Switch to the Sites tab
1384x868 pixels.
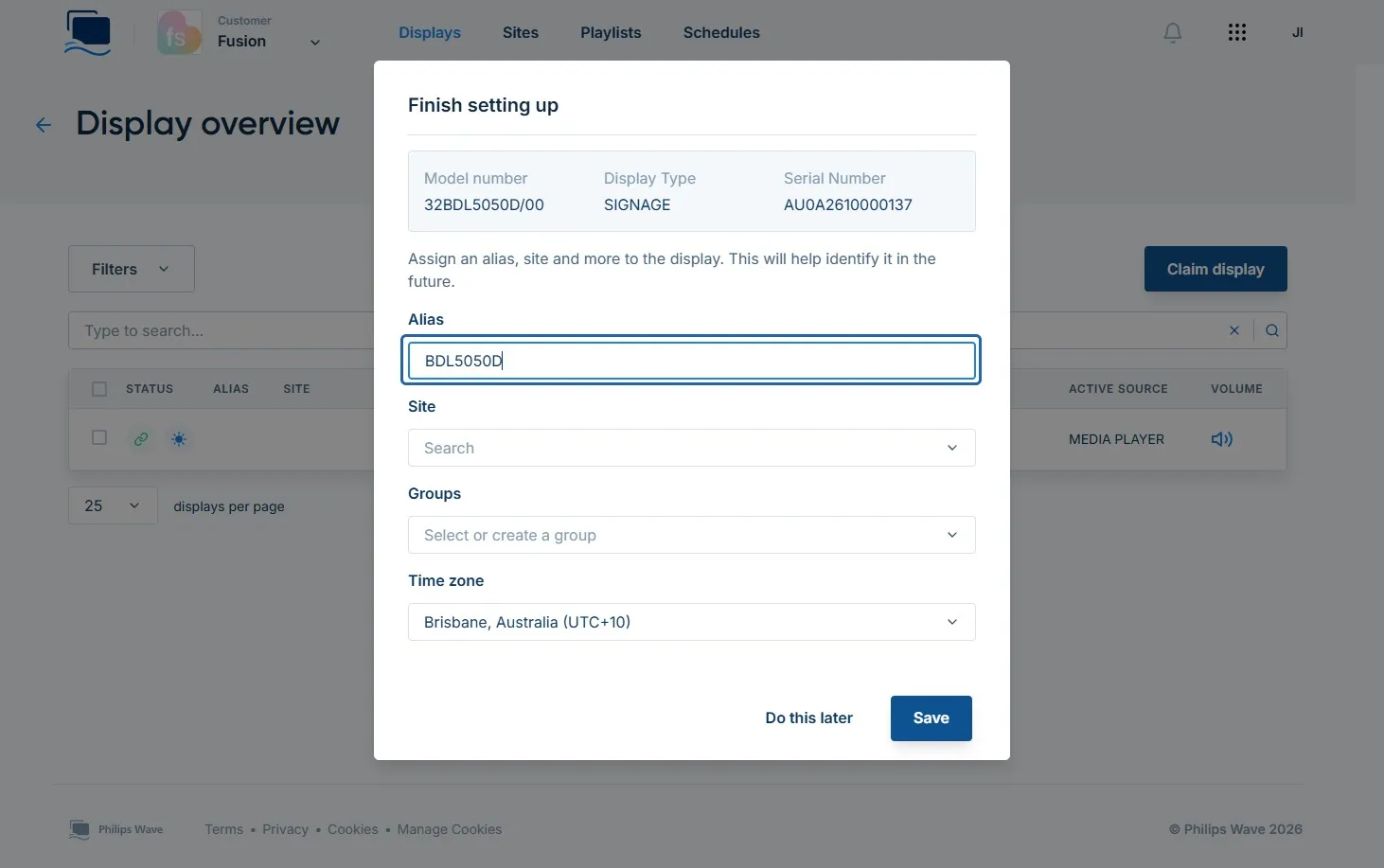coord(521,33)
